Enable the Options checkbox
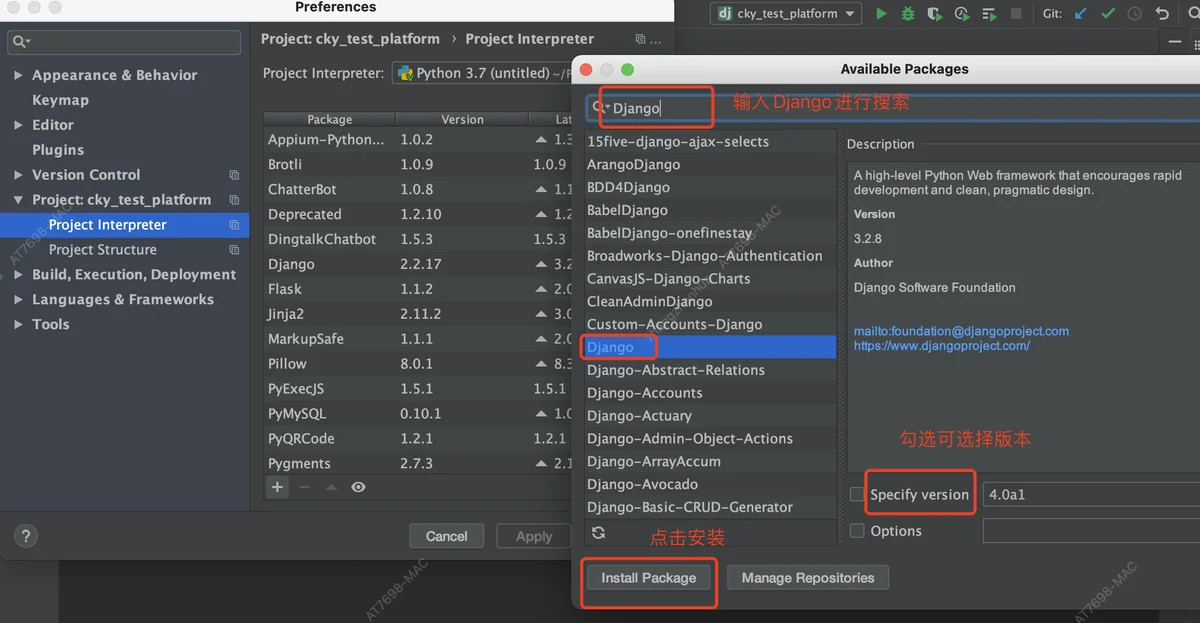This screenshot has width=1200, height=623. [857, 531]
